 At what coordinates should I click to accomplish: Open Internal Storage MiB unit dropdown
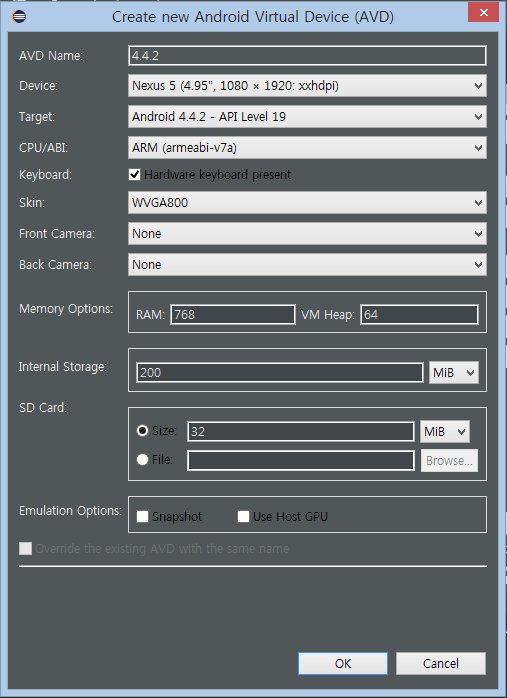454,373
